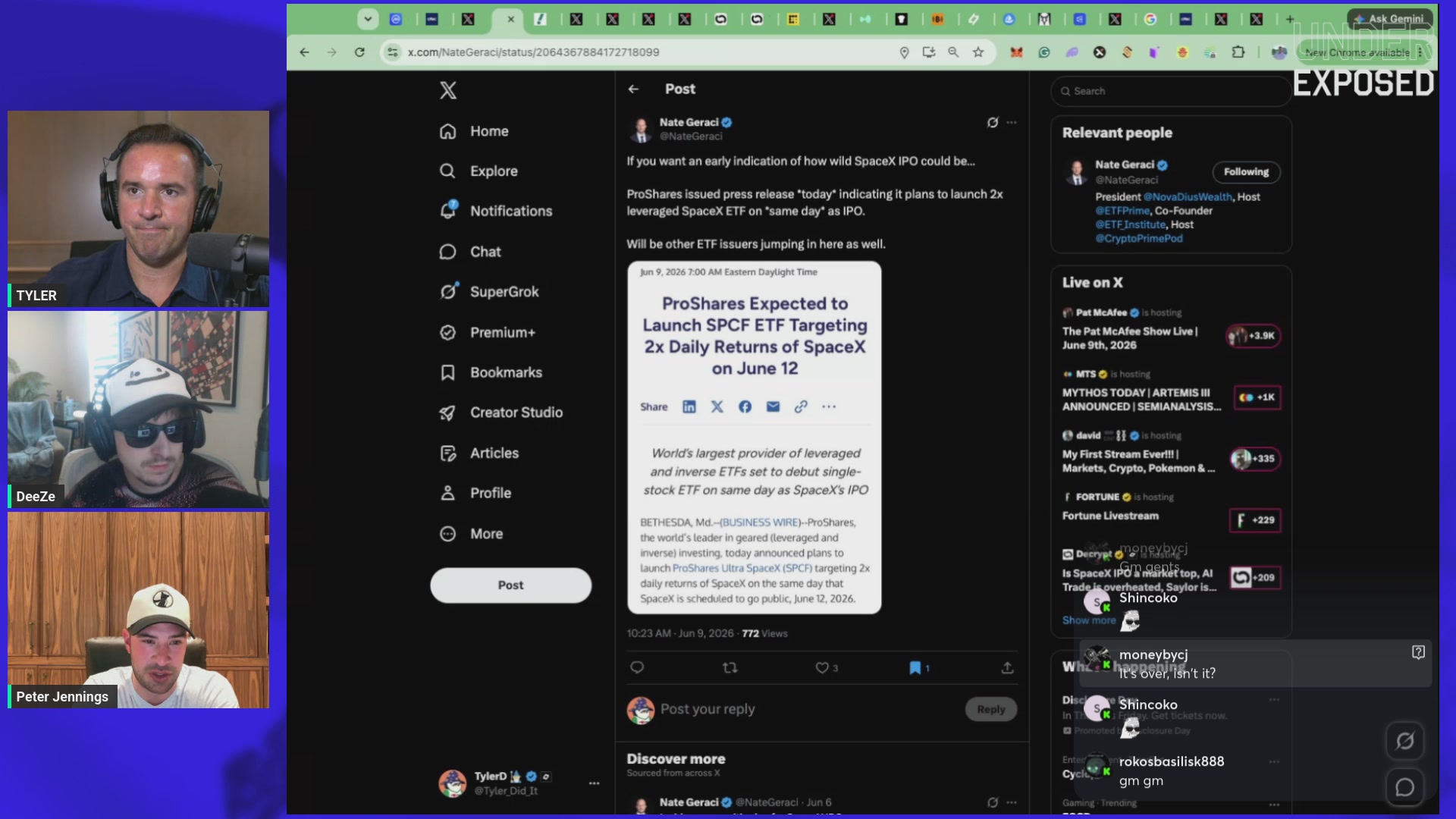Bookmark this page with the star icon

click(x=978, y=52)
